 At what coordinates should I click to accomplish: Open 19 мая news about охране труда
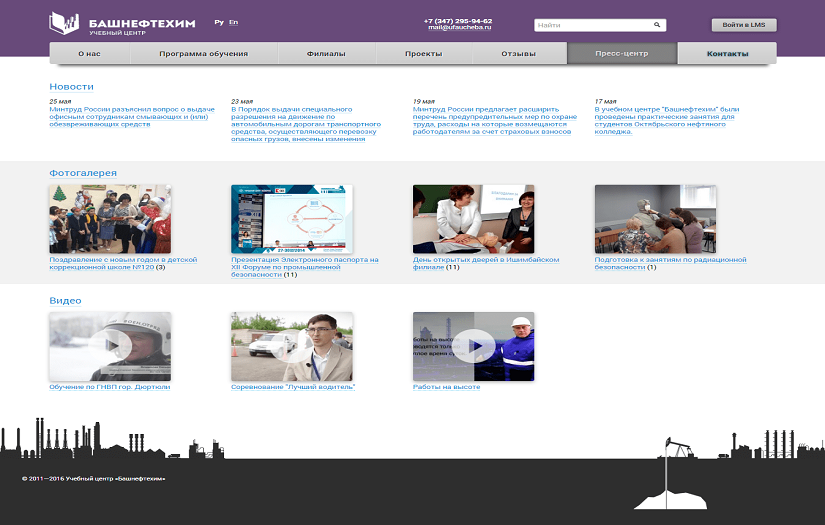495,120
